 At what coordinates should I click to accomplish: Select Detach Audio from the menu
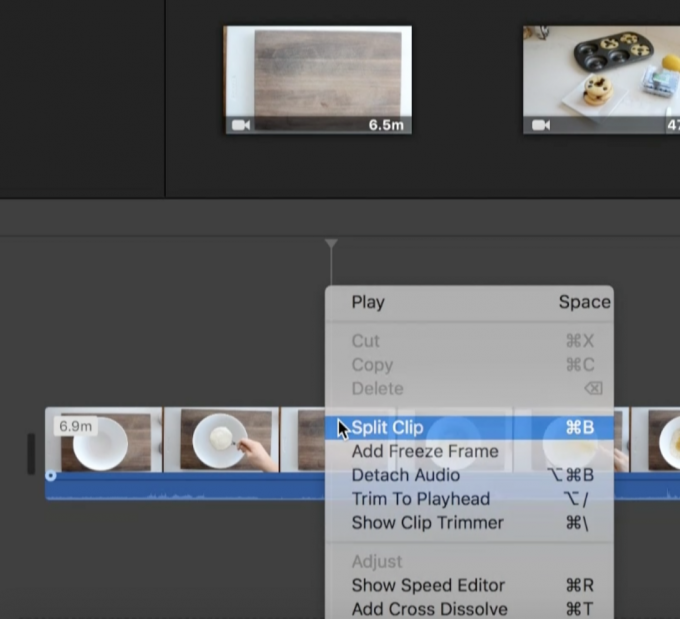coord(469,475)
